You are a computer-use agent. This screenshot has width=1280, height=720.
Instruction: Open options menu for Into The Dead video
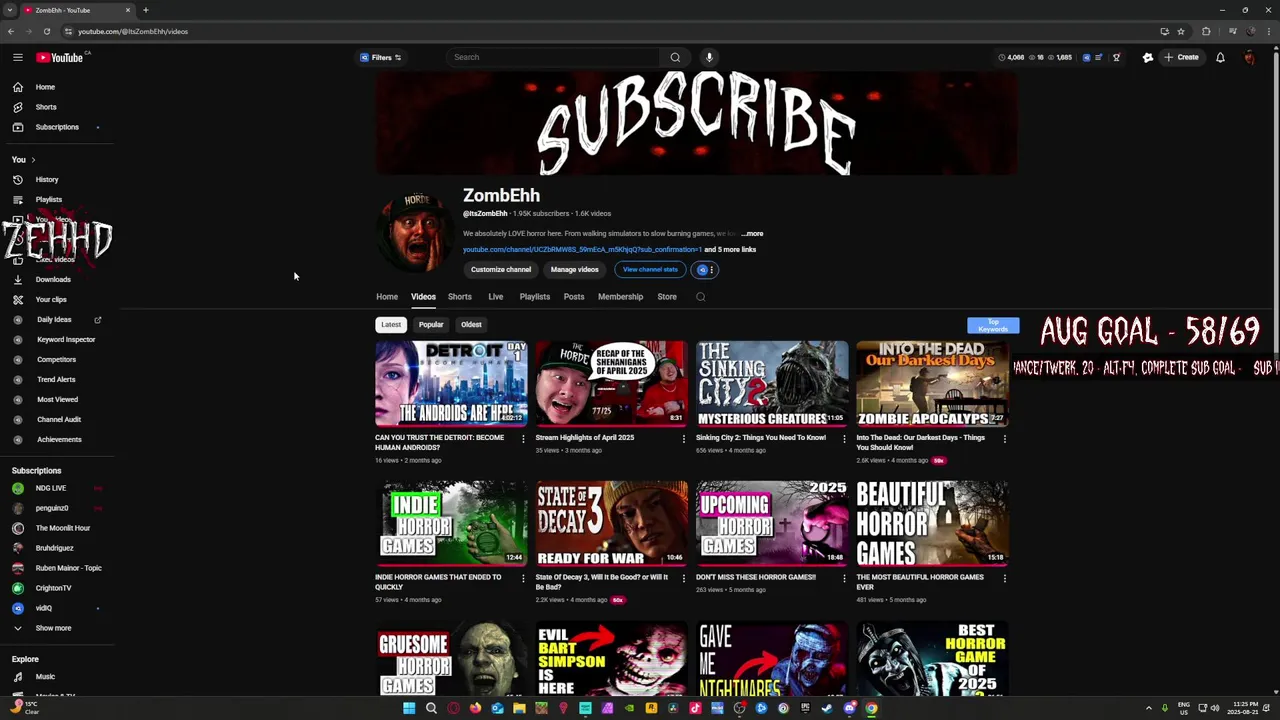[1004, 438]
